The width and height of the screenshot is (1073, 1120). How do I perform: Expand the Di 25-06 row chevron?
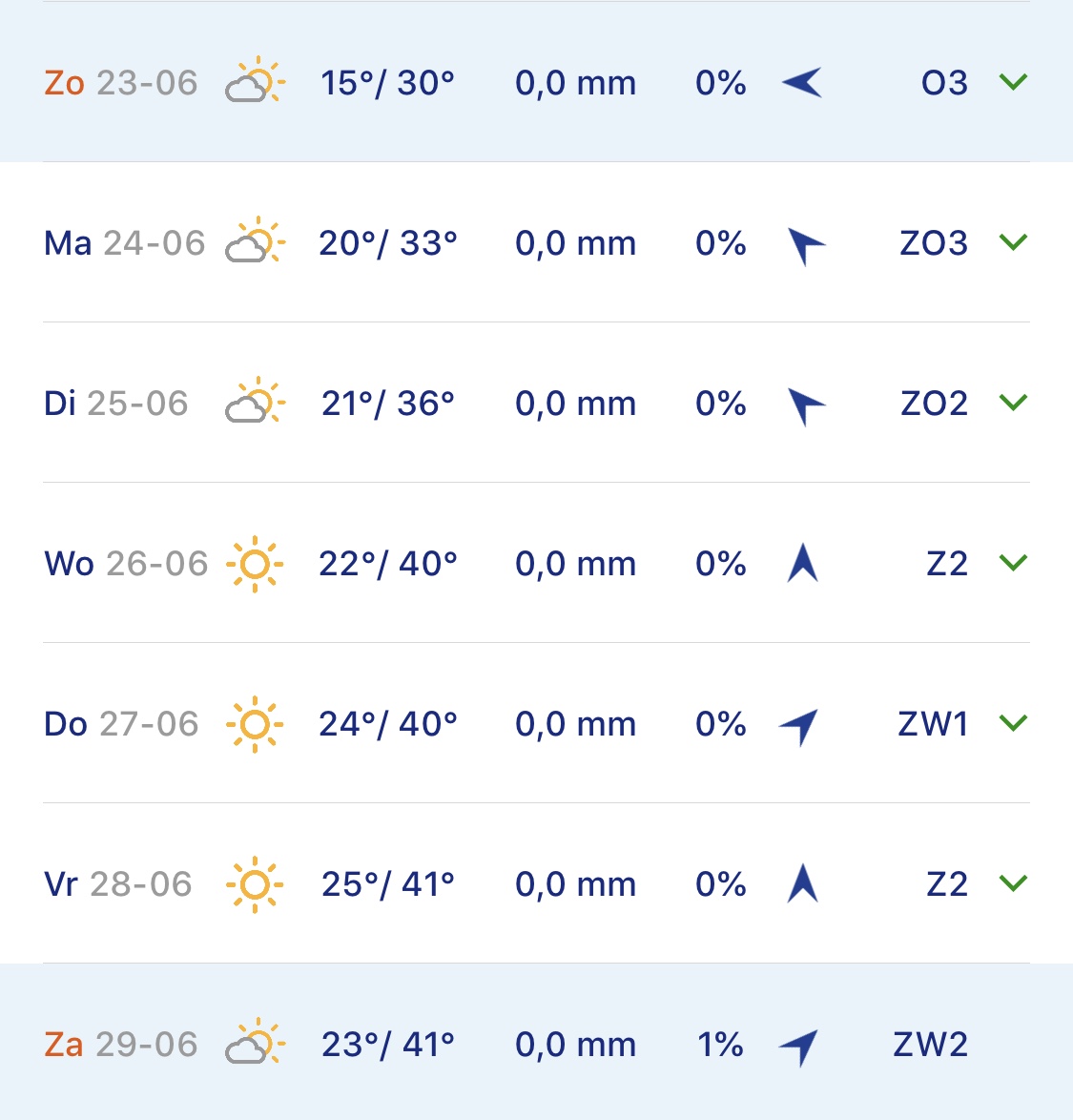point(1013,403)
